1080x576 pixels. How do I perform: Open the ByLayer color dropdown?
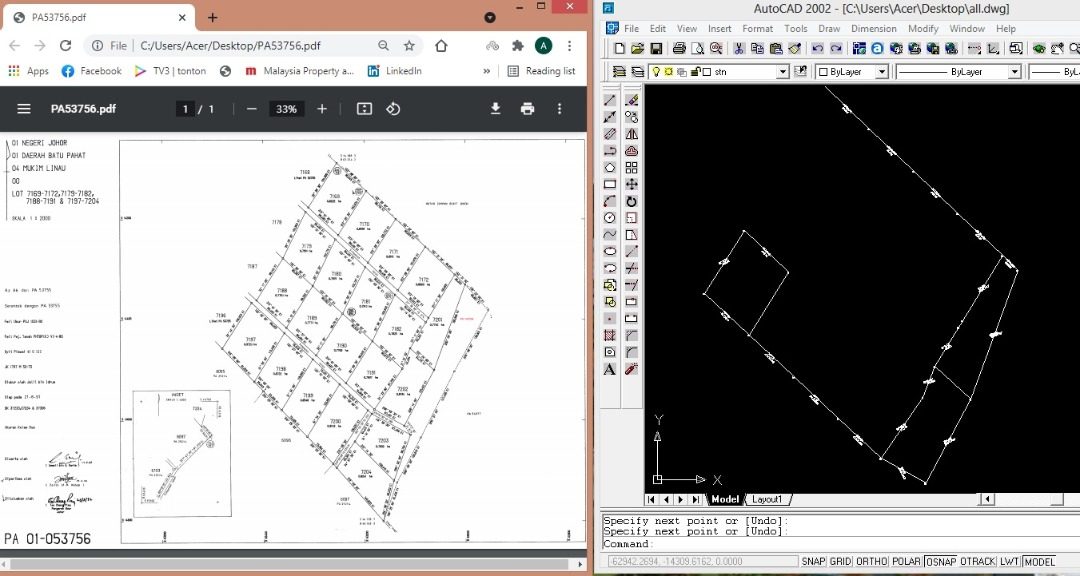[882, 72]
